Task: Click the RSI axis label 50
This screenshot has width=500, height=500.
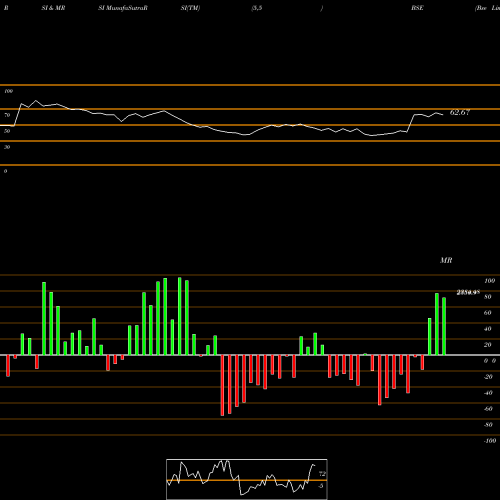Action: click(7, 131)
